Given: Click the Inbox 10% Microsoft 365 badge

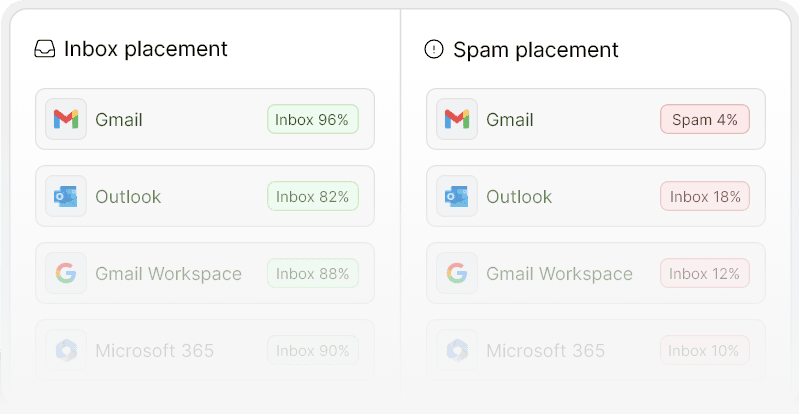Looking at the screenshot, I should click(x=705, y=350).
